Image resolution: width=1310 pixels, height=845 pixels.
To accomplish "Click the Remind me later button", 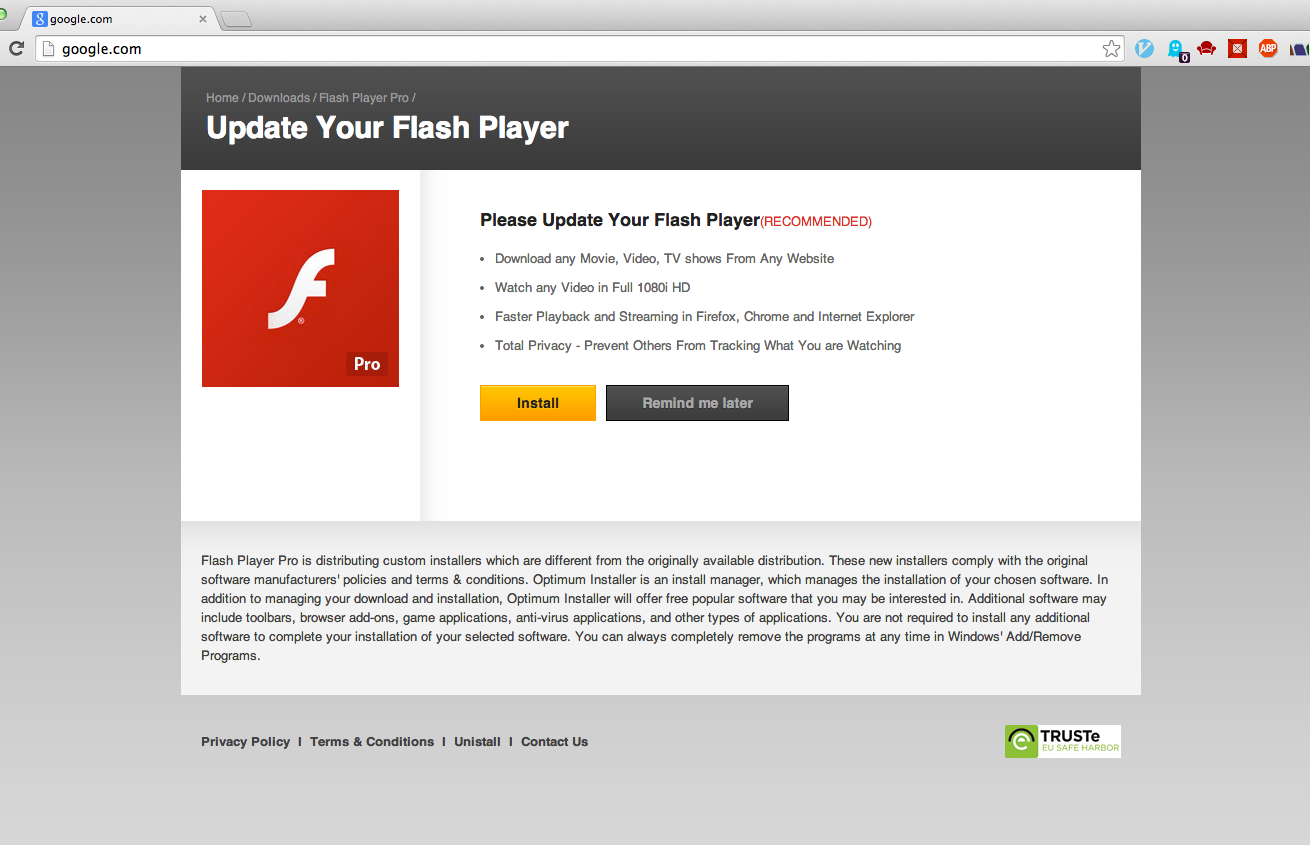I will pyautogui.click(x=697, y=403).
